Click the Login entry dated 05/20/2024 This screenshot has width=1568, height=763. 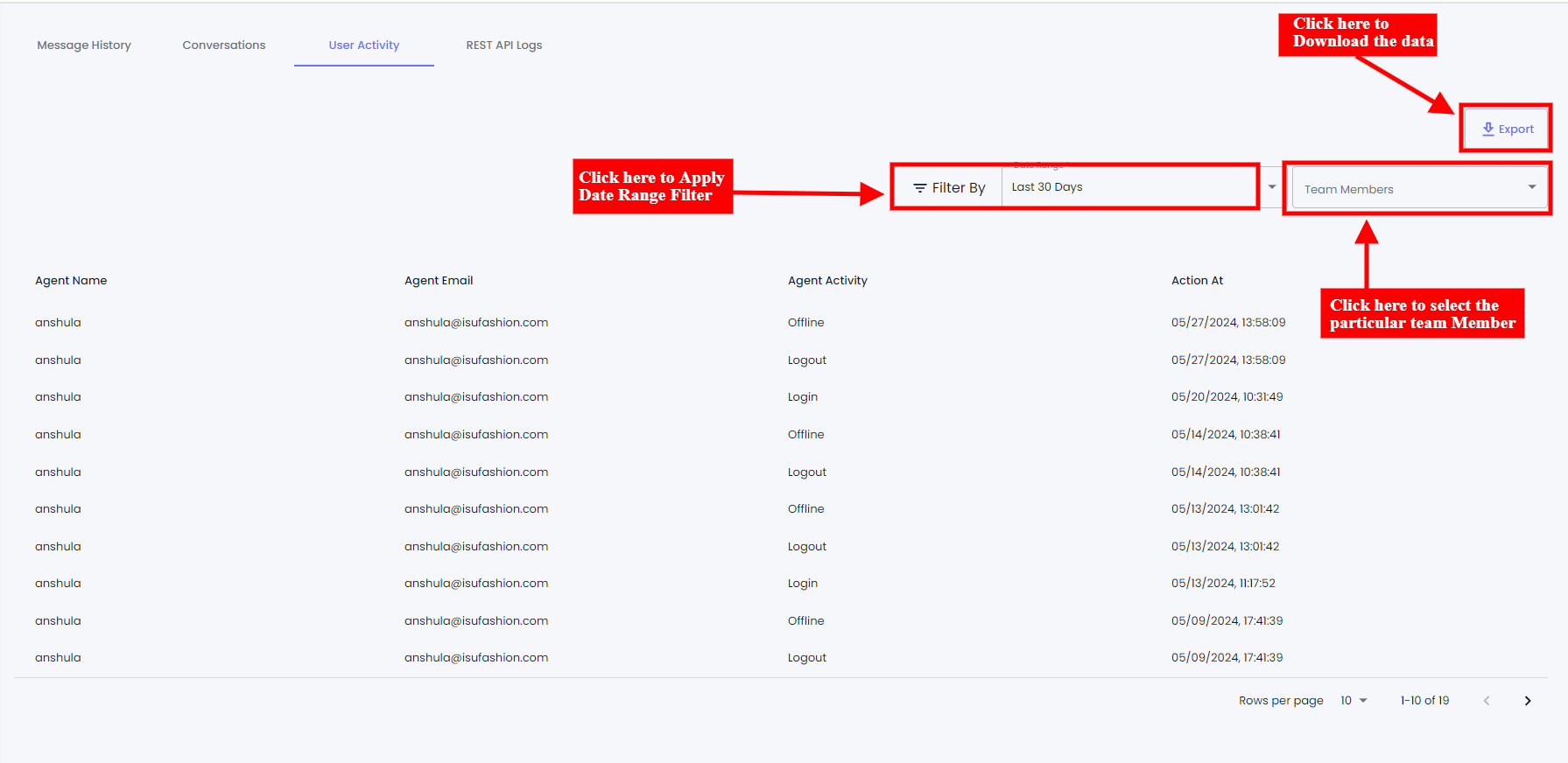coord(803,397)
